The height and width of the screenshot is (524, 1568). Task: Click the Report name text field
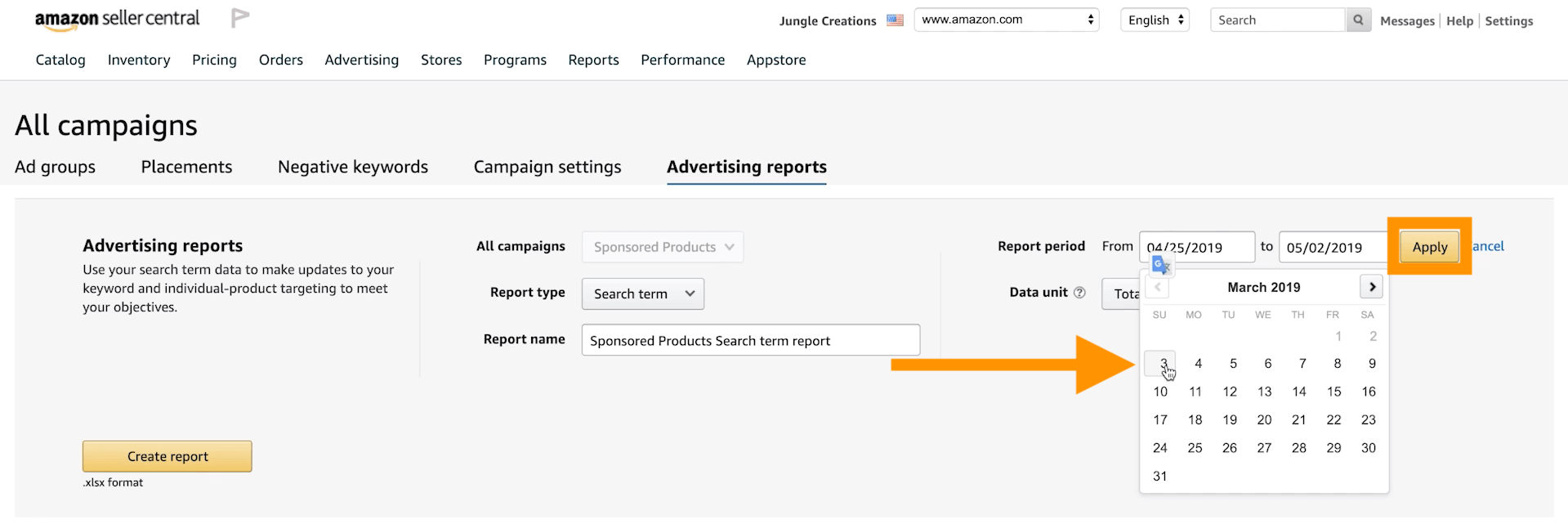tap(750, 340)
